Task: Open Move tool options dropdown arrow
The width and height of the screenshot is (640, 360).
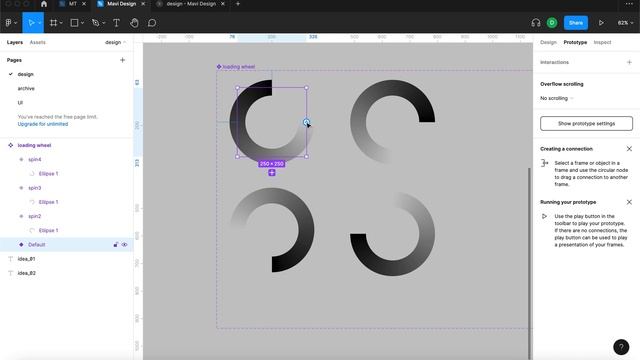Action: point(40,23)
